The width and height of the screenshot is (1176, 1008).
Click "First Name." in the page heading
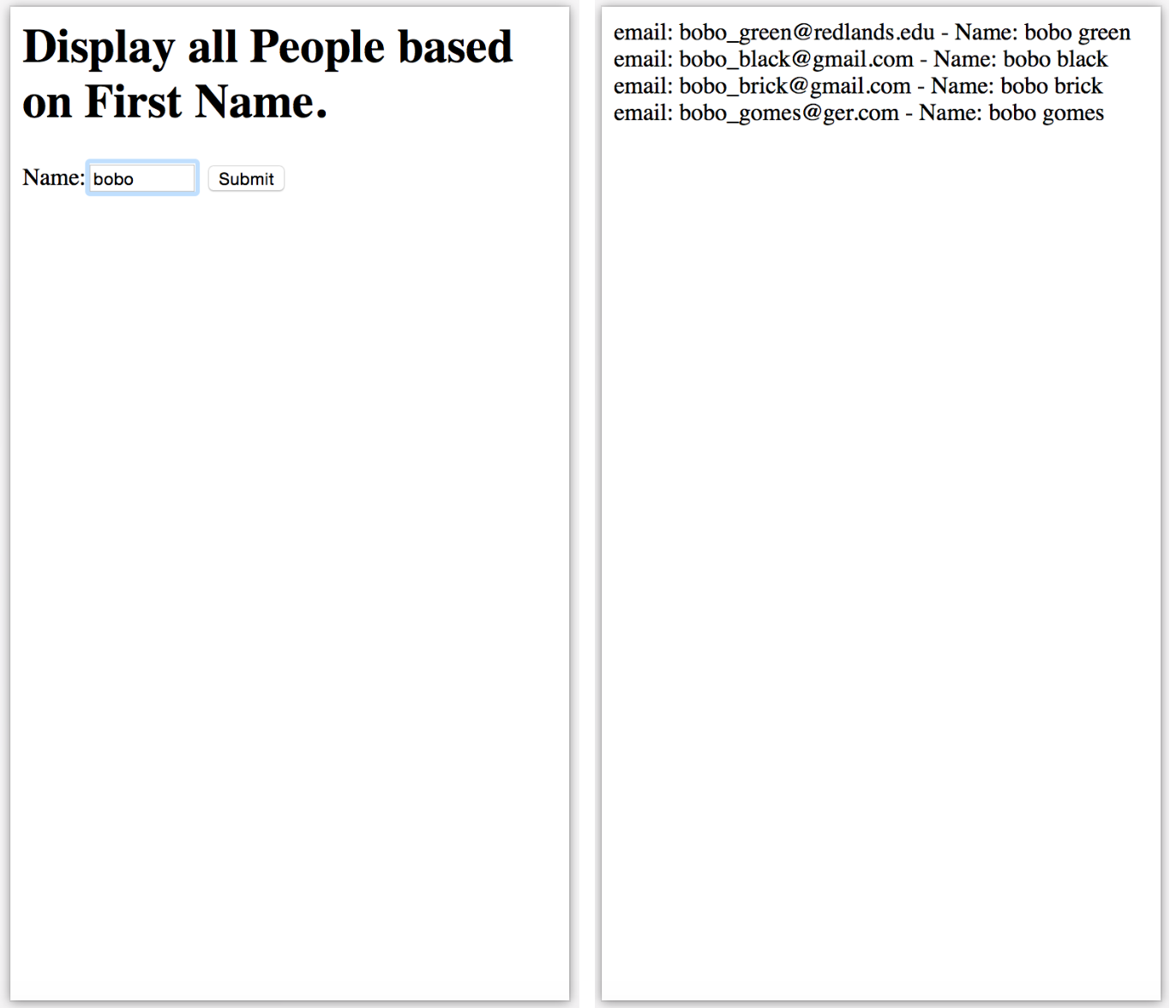206,103
